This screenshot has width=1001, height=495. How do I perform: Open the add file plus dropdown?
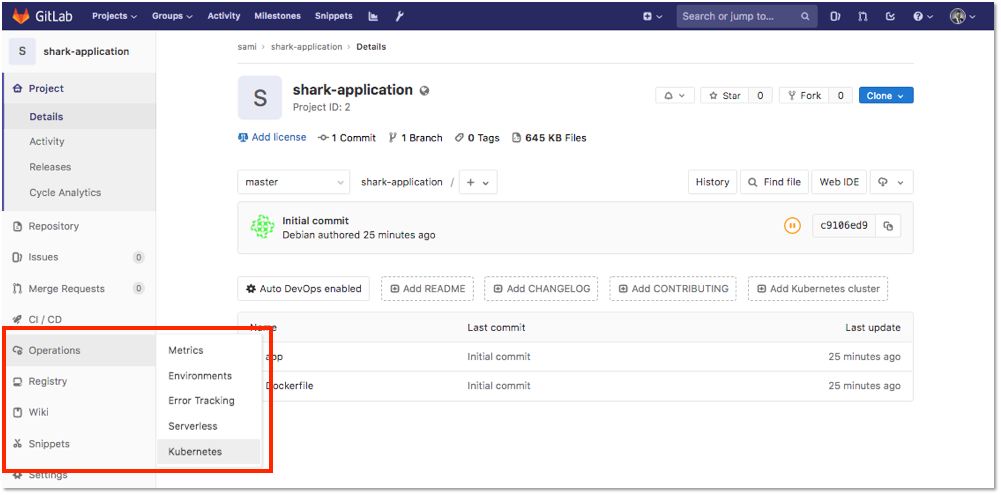[x=478, y=182]
